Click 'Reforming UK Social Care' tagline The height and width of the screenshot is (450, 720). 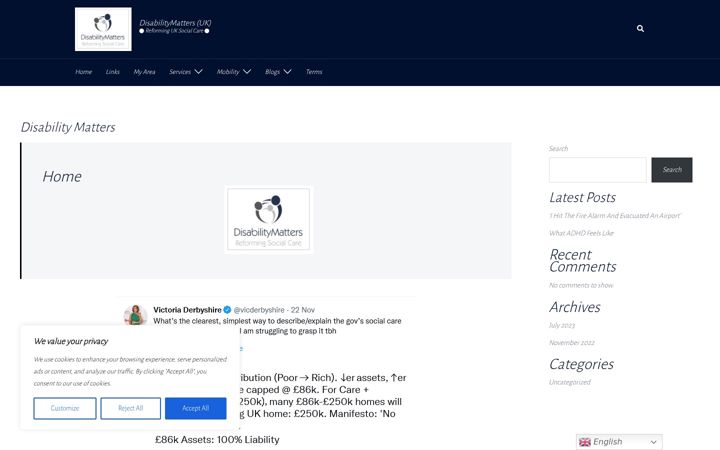point(174,31)
